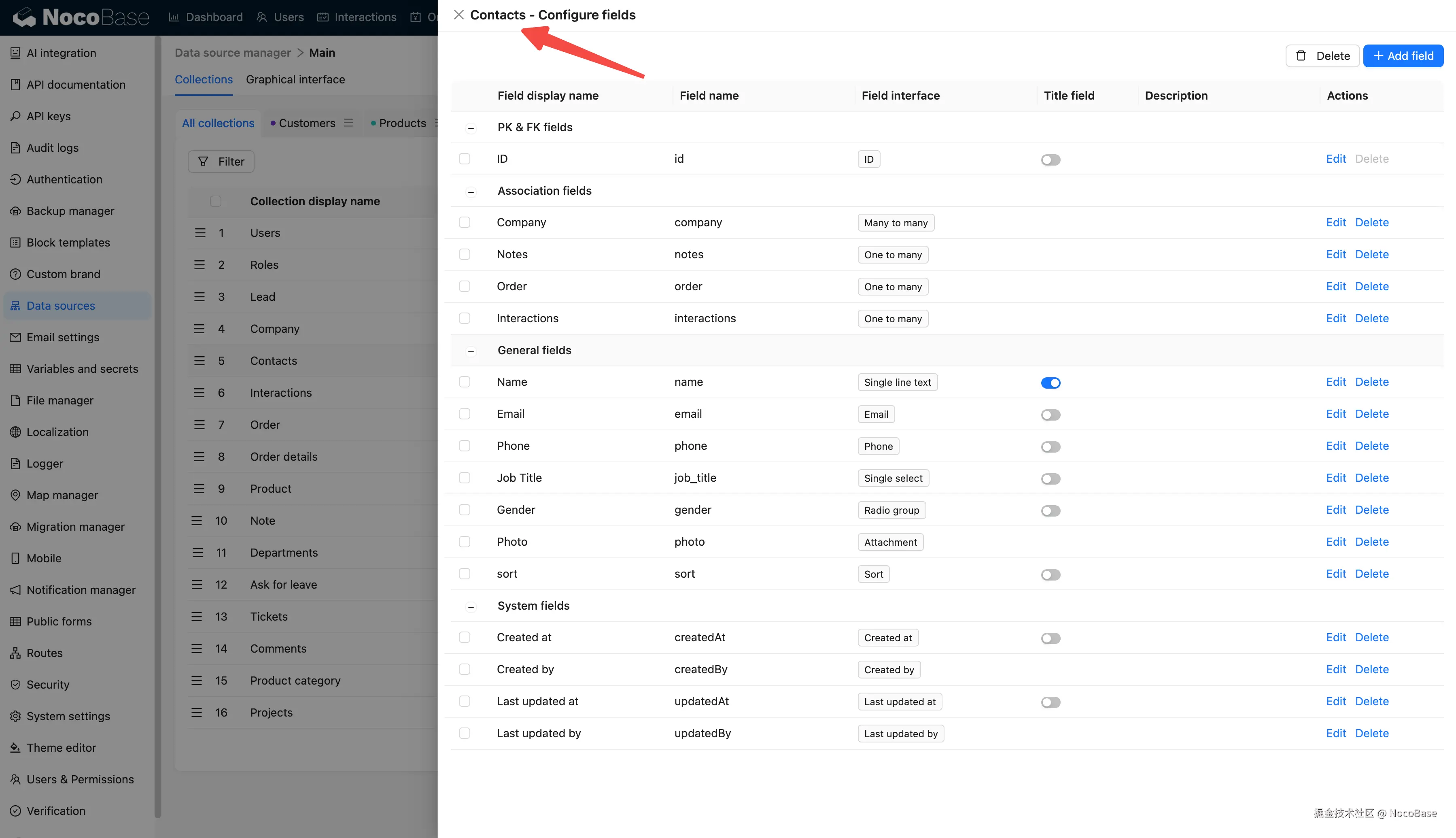Open the Users top menu item
This screenshot has height=838, width=1456.
coord(280,17)
